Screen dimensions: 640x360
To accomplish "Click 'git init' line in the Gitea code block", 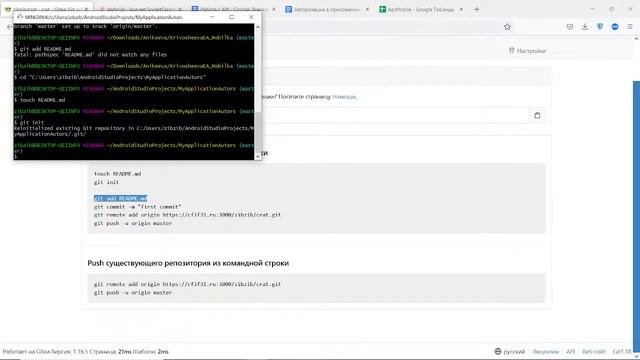I will click(106, 182).
